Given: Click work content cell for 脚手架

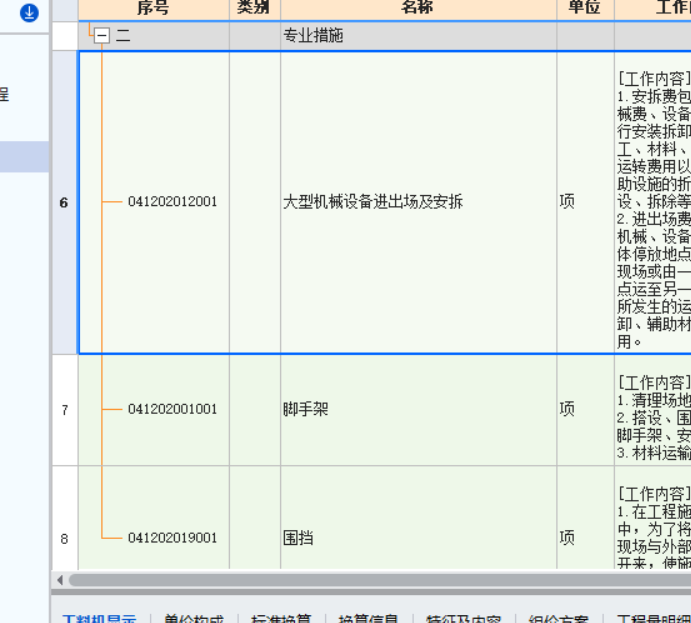Looking at the screenshot, I should (653, 410).
